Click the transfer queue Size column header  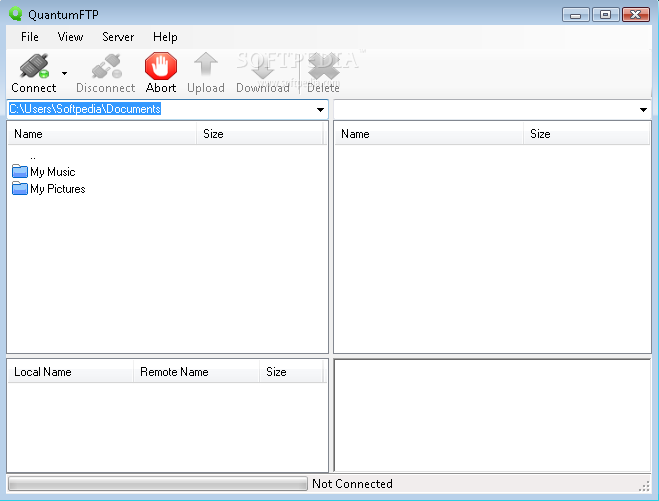tap(291, 372)
